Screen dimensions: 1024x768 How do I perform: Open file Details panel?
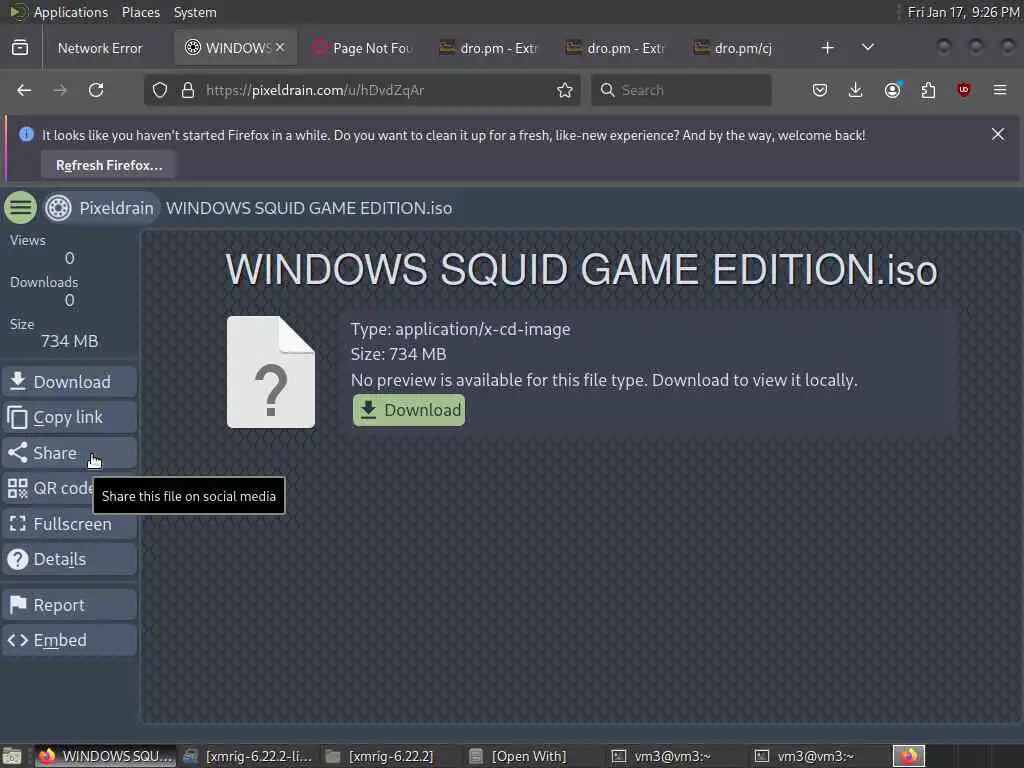(x=69, y=559)
